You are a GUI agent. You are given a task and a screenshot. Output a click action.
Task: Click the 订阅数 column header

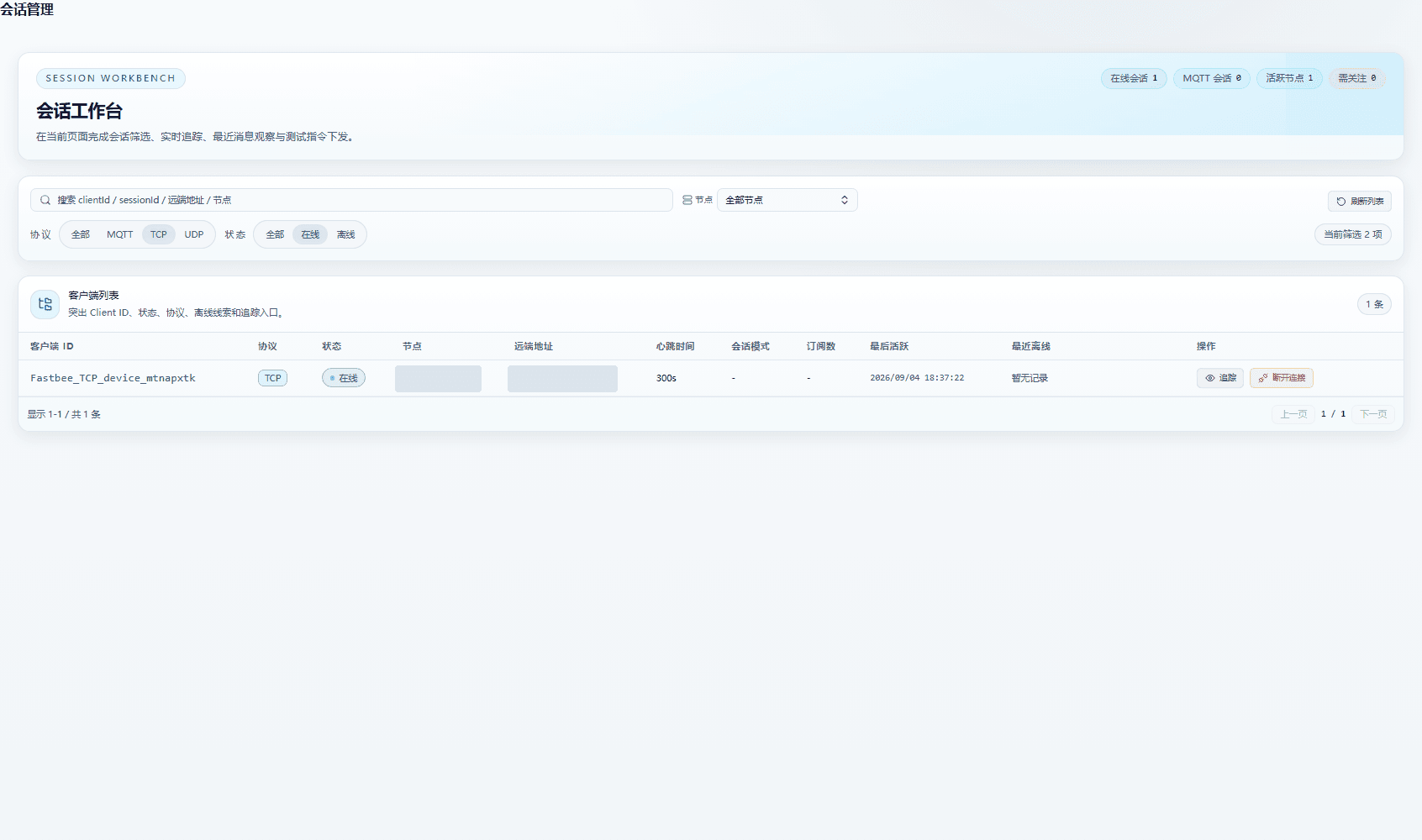pyautogui.click(x=821, y=346)
